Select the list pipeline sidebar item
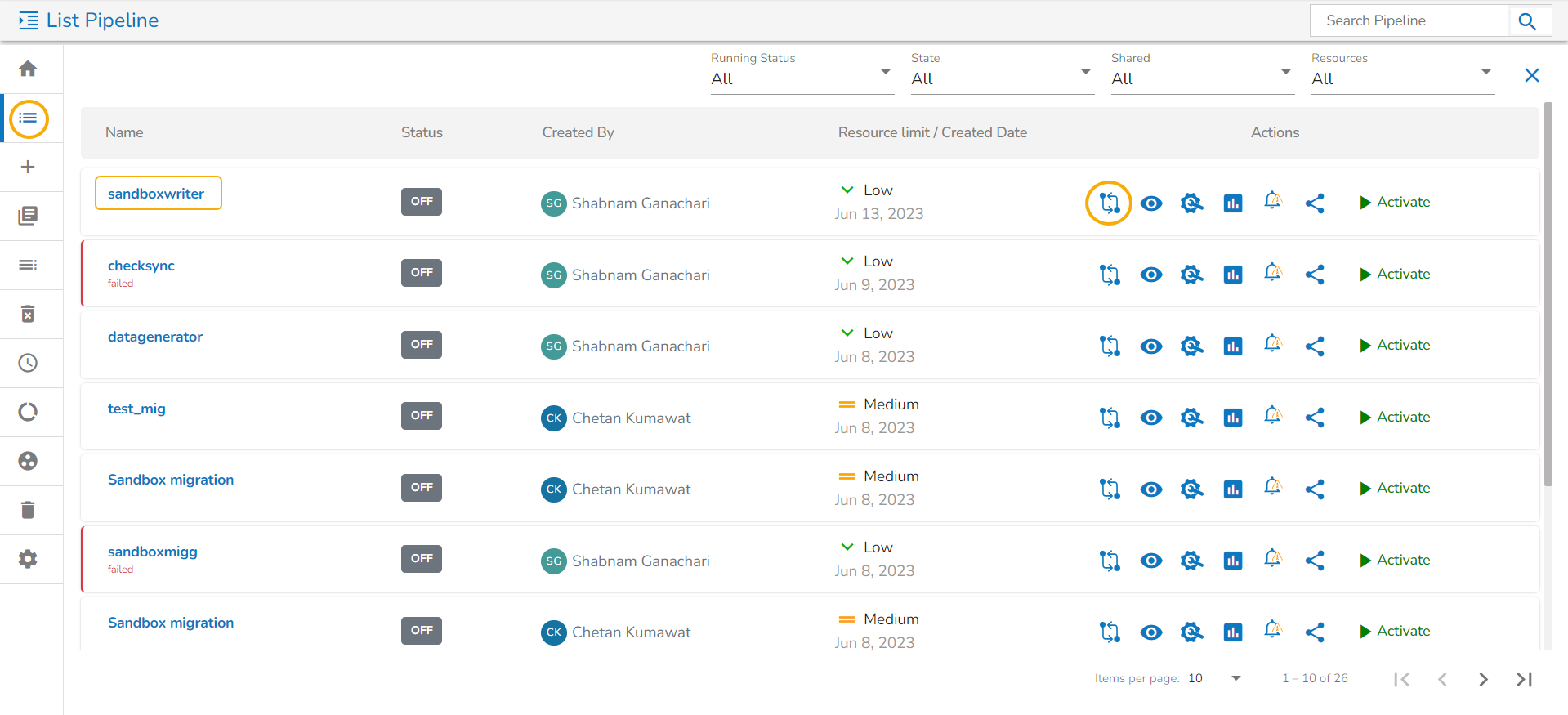The width and height of the screenshot is (1568, 715). tap(29, 118)
